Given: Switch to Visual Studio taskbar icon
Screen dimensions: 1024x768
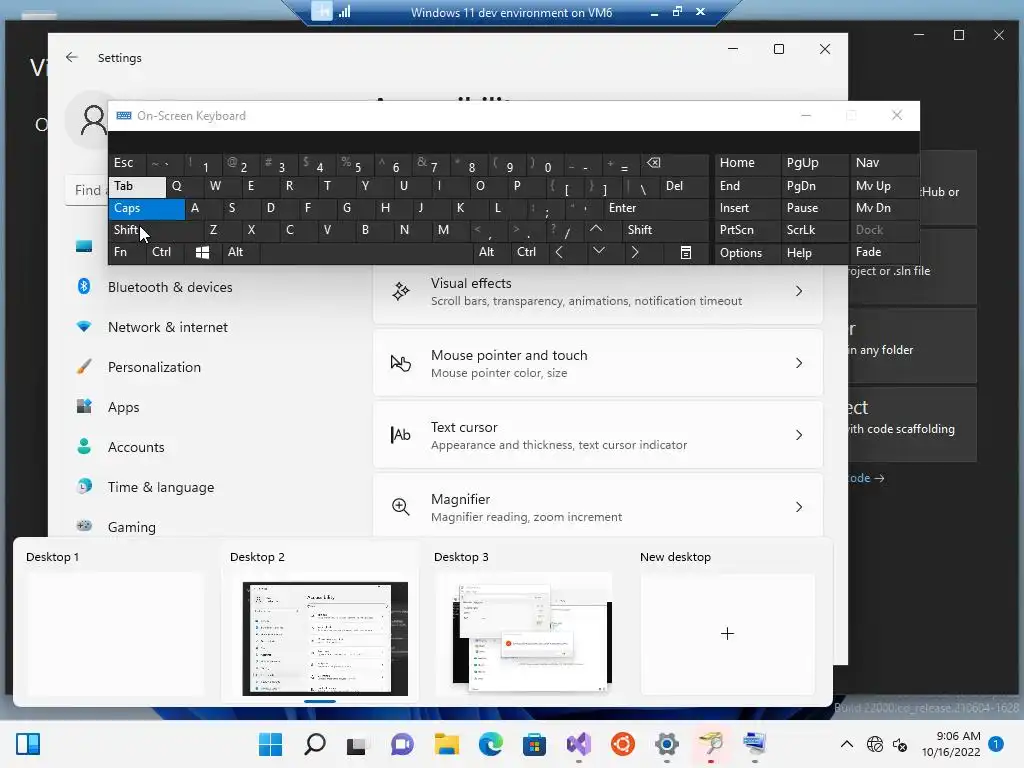Looking at the screenshot, I should point(579,744).
